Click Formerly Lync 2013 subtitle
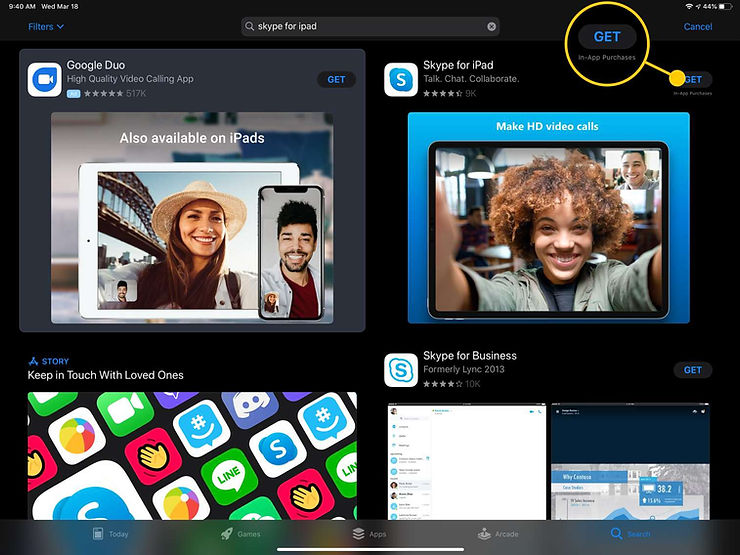This screenshot has height=555, width=740. (x=463, y=370)
